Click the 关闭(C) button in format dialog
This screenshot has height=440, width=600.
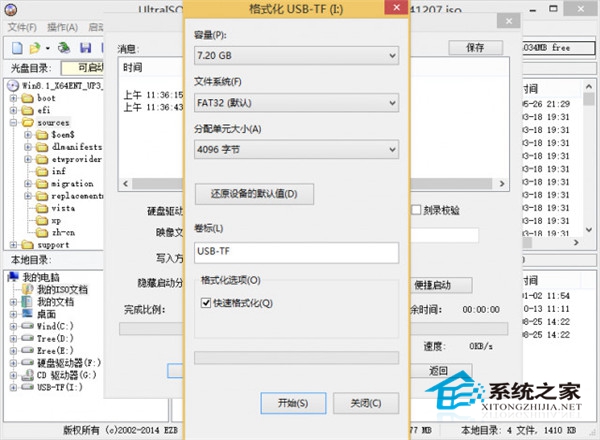366,403
